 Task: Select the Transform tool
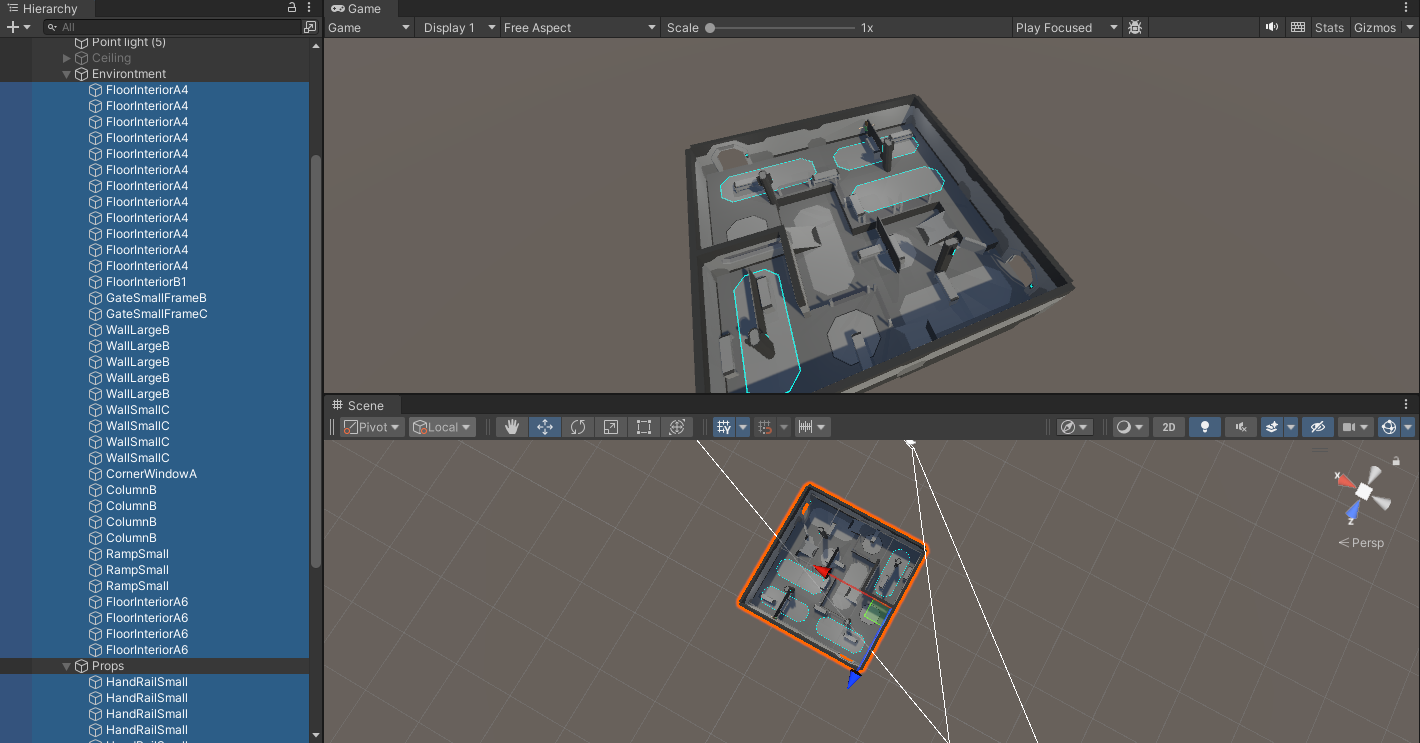(677, 427)
